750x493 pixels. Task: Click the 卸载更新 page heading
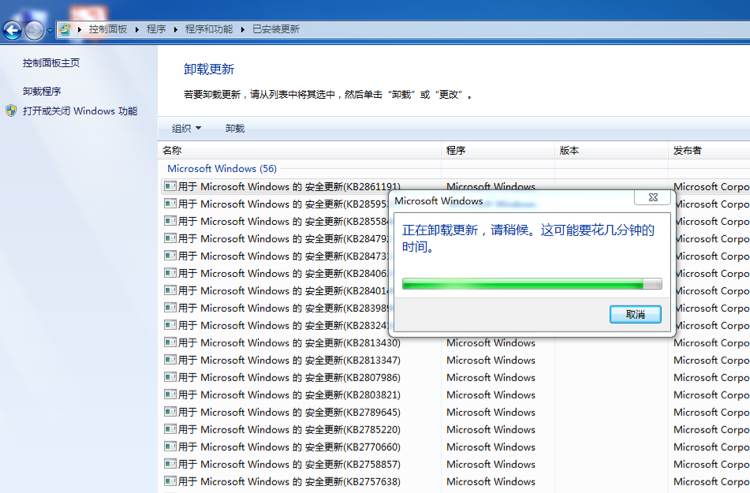pos(209,69)
